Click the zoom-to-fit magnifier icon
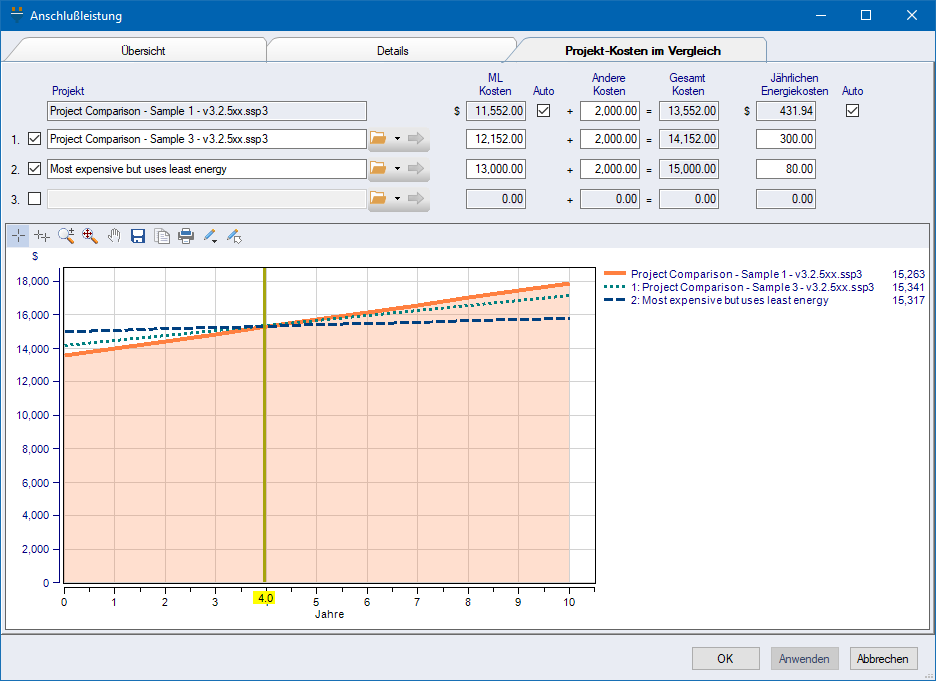Image resolution: width=936 pixels, height=681 pixels. coord(90,236)
